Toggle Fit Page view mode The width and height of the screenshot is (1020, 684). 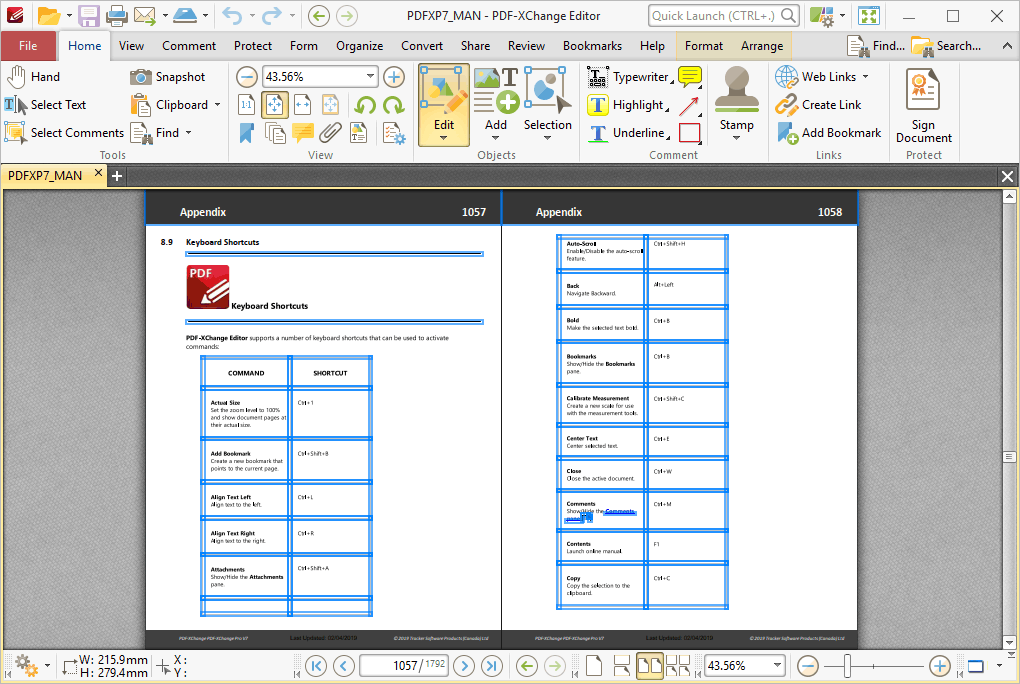275,105
